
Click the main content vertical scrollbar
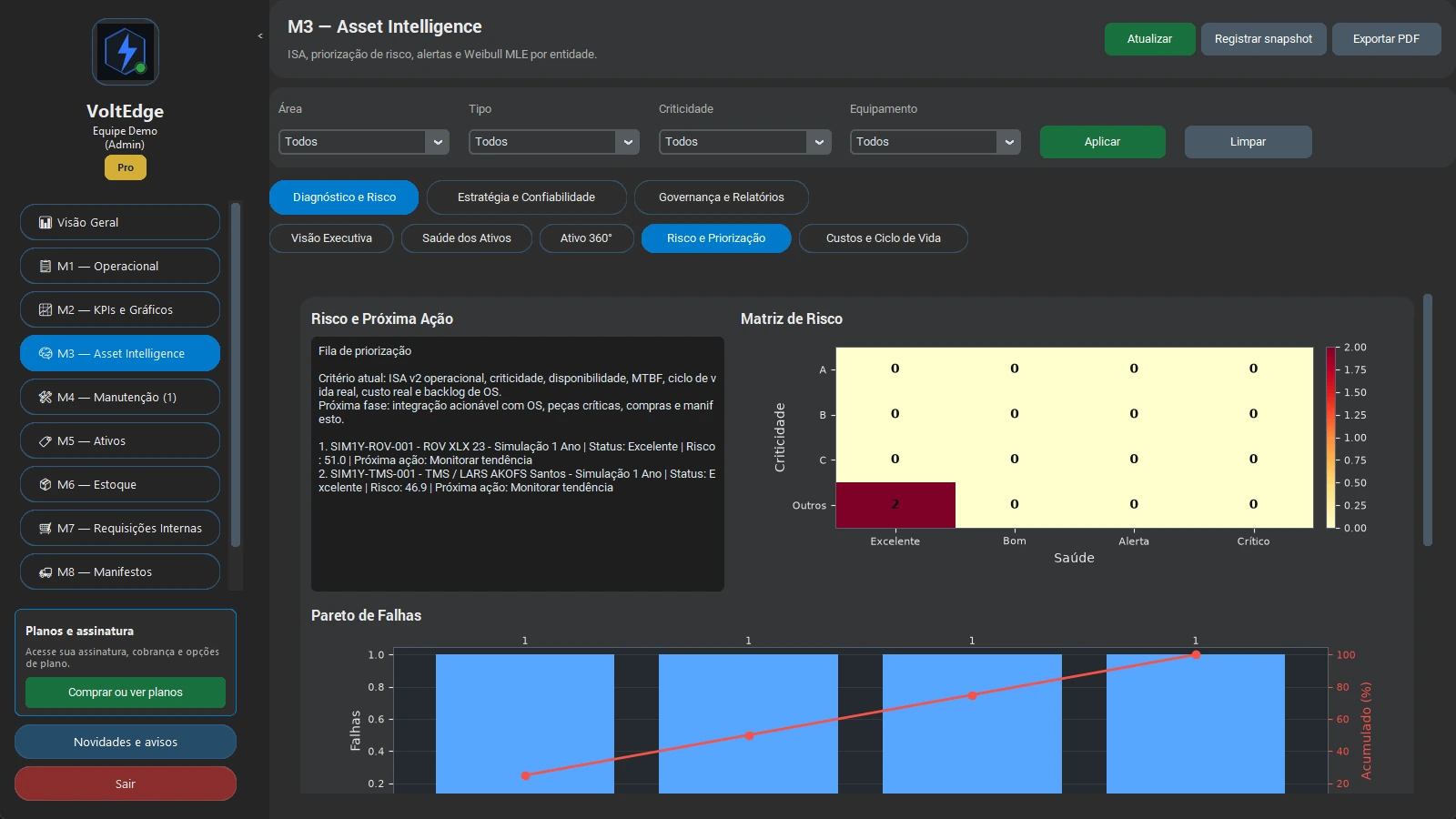(1428, 420)
